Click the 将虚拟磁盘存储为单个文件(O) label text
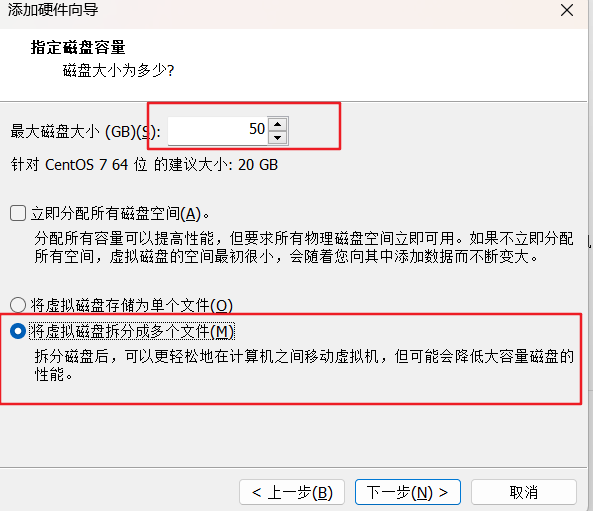593x511 pixels. [132, 305]
